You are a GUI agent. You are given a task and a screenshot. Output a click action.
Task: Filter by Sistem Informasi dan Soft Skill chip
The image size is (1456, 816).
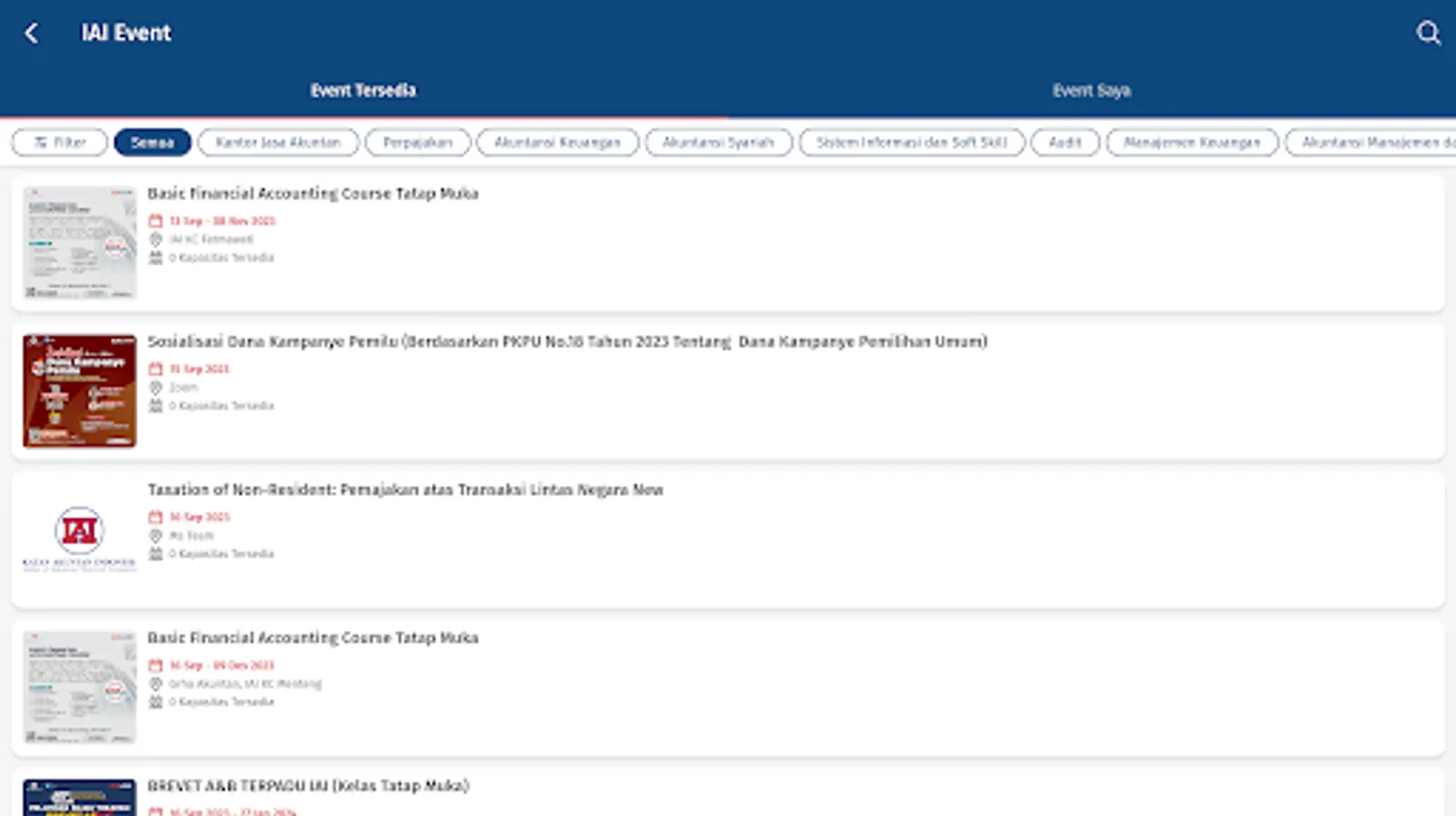912,142
